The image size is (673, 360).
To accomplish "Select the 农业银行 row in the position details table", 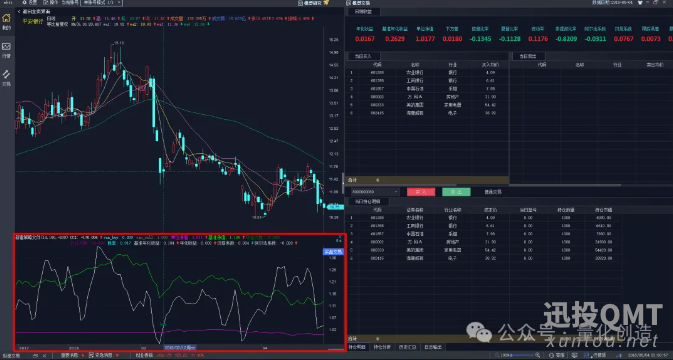I will click(484, 218).
